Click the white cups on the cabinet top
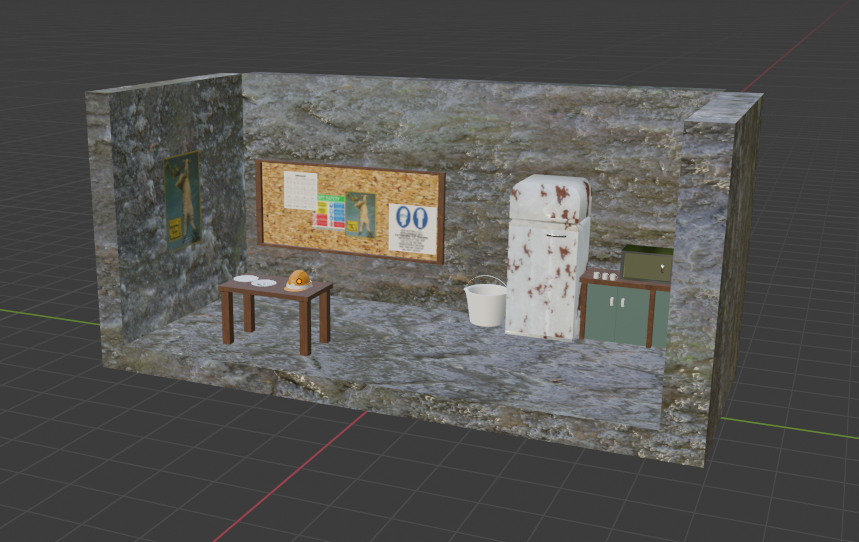The width and height of the screenshot is (859, 542). 603,275
